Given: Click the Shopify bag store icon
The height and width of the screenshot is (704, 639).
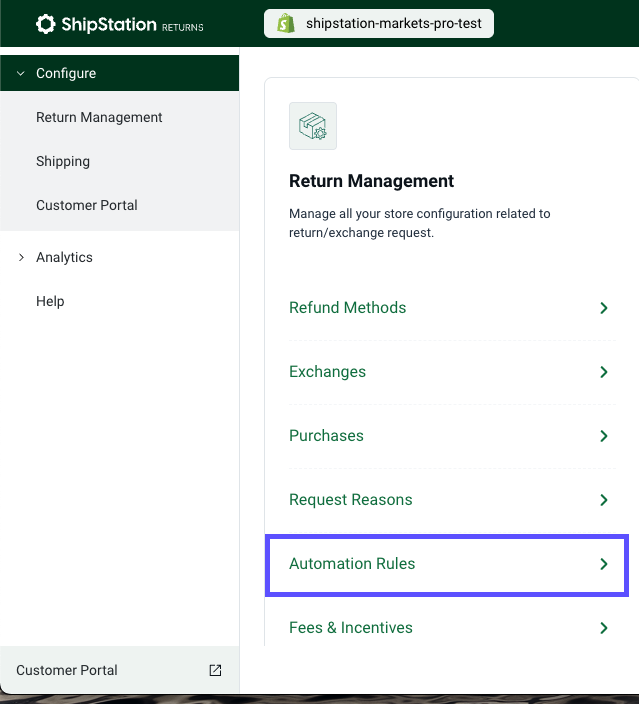Looking at the screenshot, I should (x=286, y=24).
